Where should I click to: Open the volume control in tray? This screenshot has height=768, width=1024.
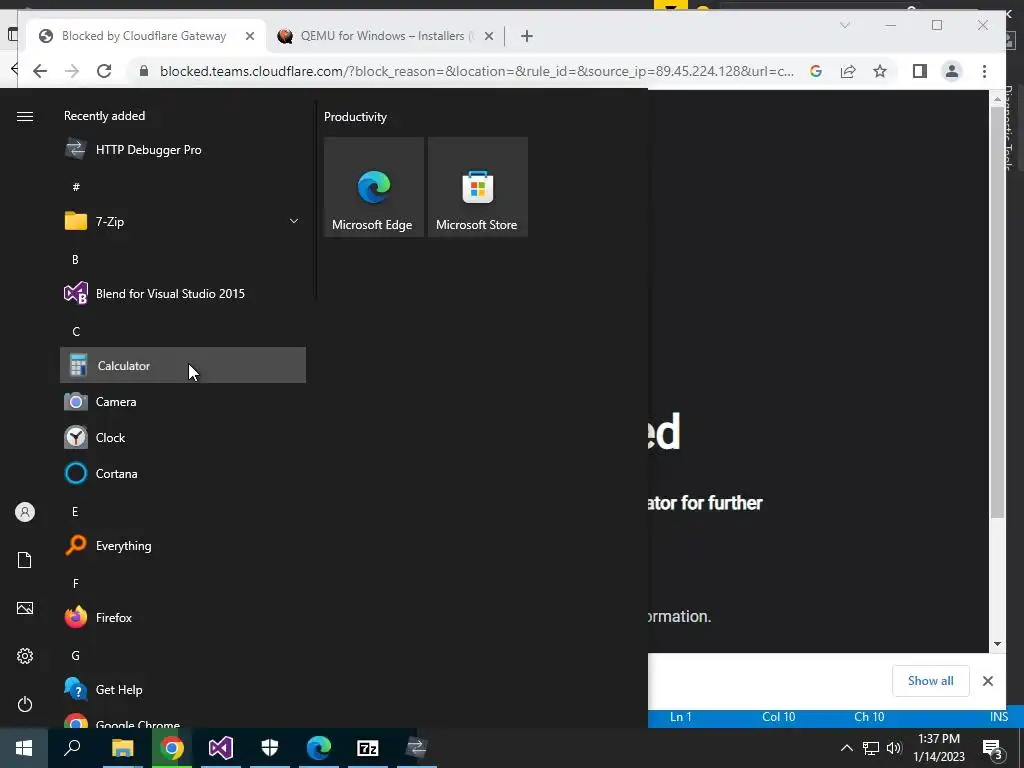pos(895,748)
